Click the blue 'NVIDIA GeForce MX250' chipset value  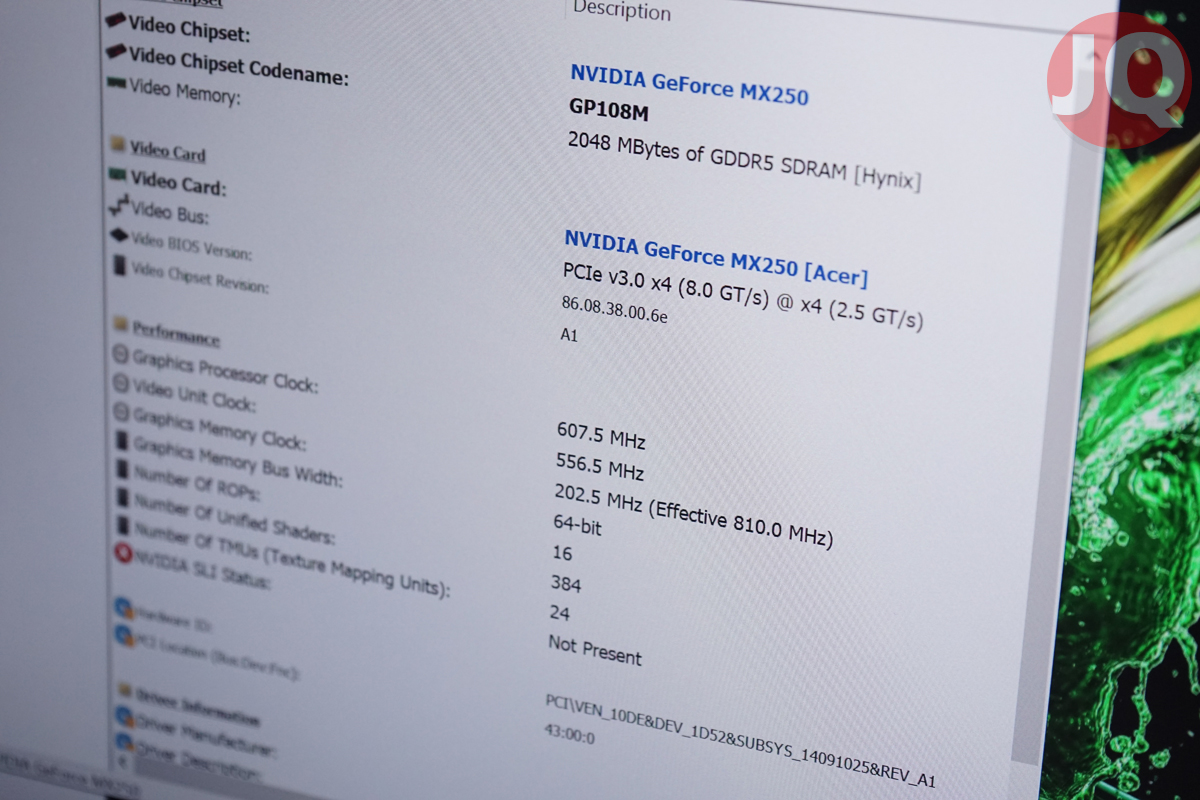(x=689, y=84)
